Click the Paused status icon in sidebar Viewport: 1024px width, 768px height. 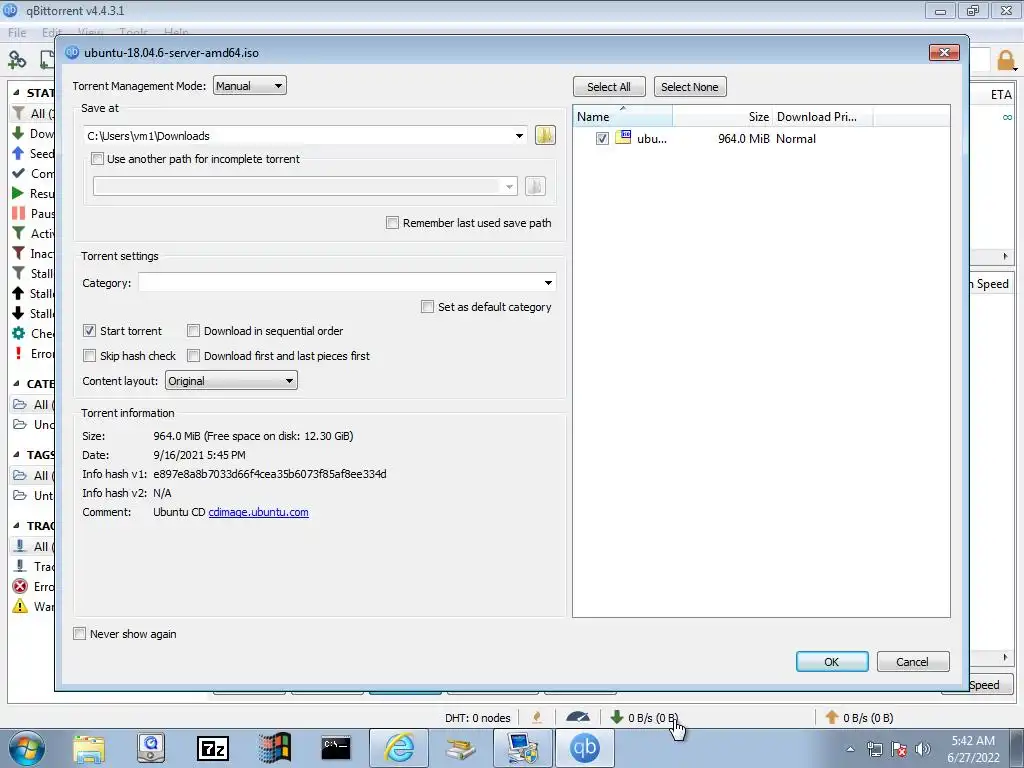tap(18, 213)
